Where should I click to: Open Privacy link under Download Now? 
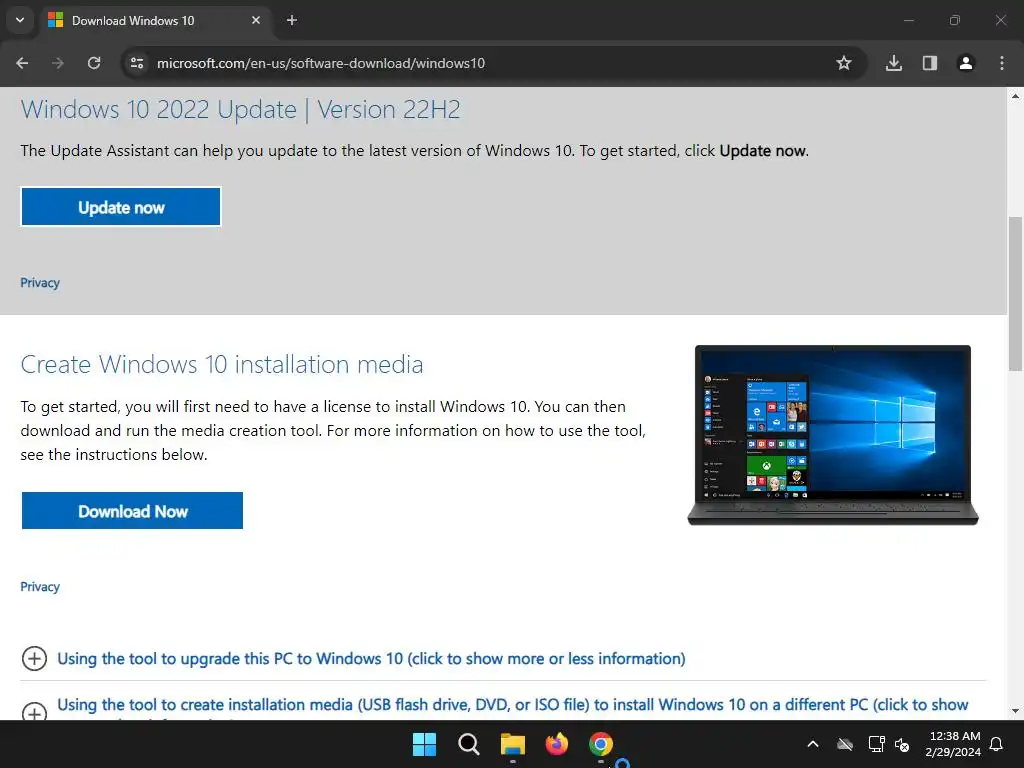40,586
